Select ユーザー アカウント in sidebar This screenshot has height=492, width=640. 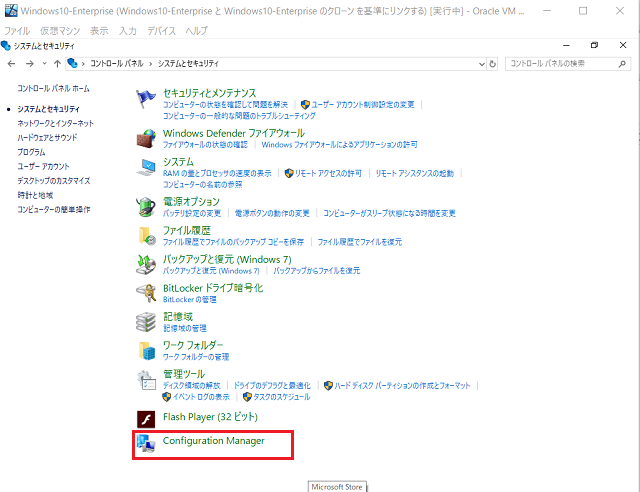(43, 166)
